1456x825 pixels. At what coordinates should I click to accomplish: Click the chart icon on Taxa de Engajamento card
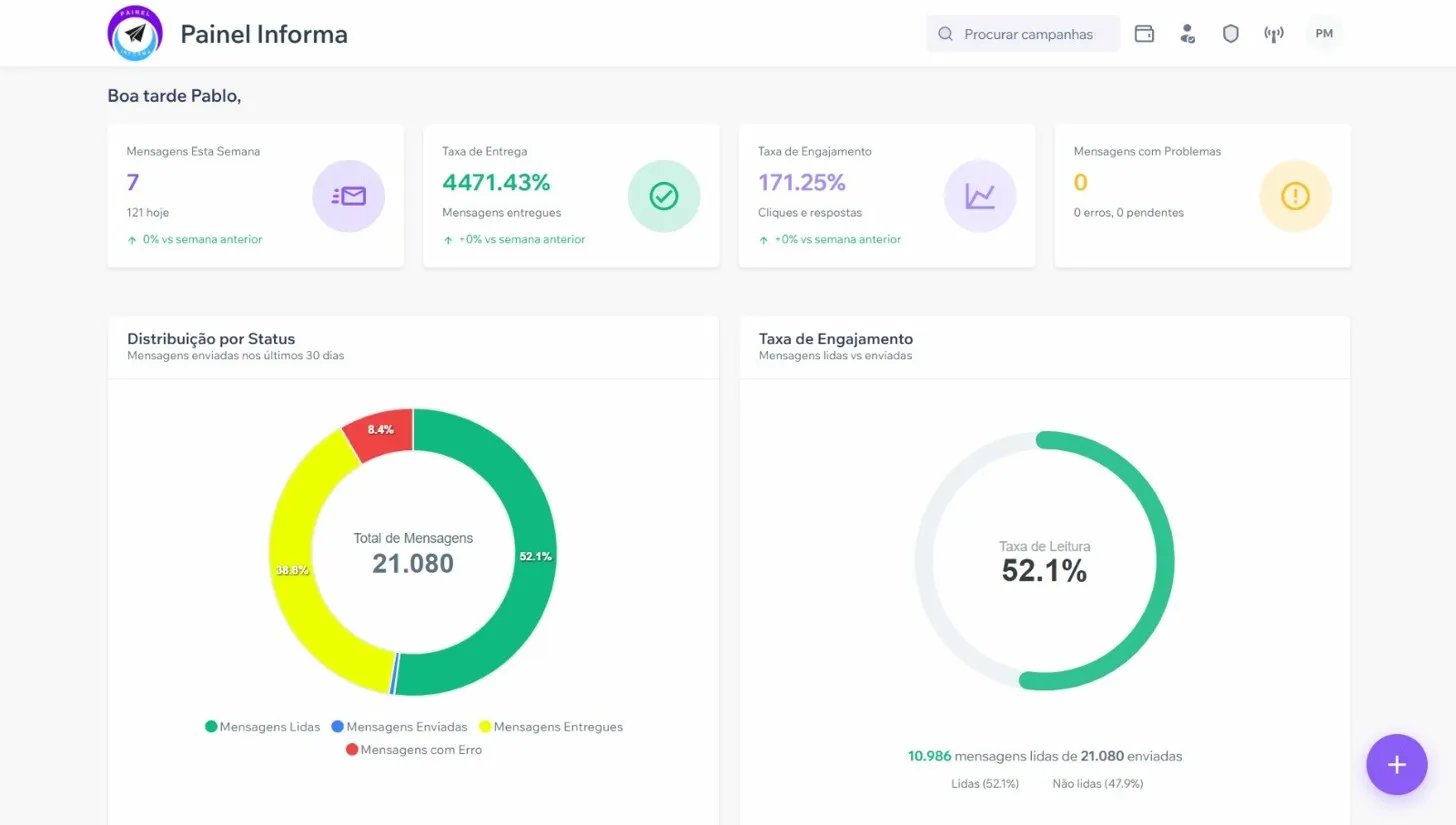[x=980, y=196]
